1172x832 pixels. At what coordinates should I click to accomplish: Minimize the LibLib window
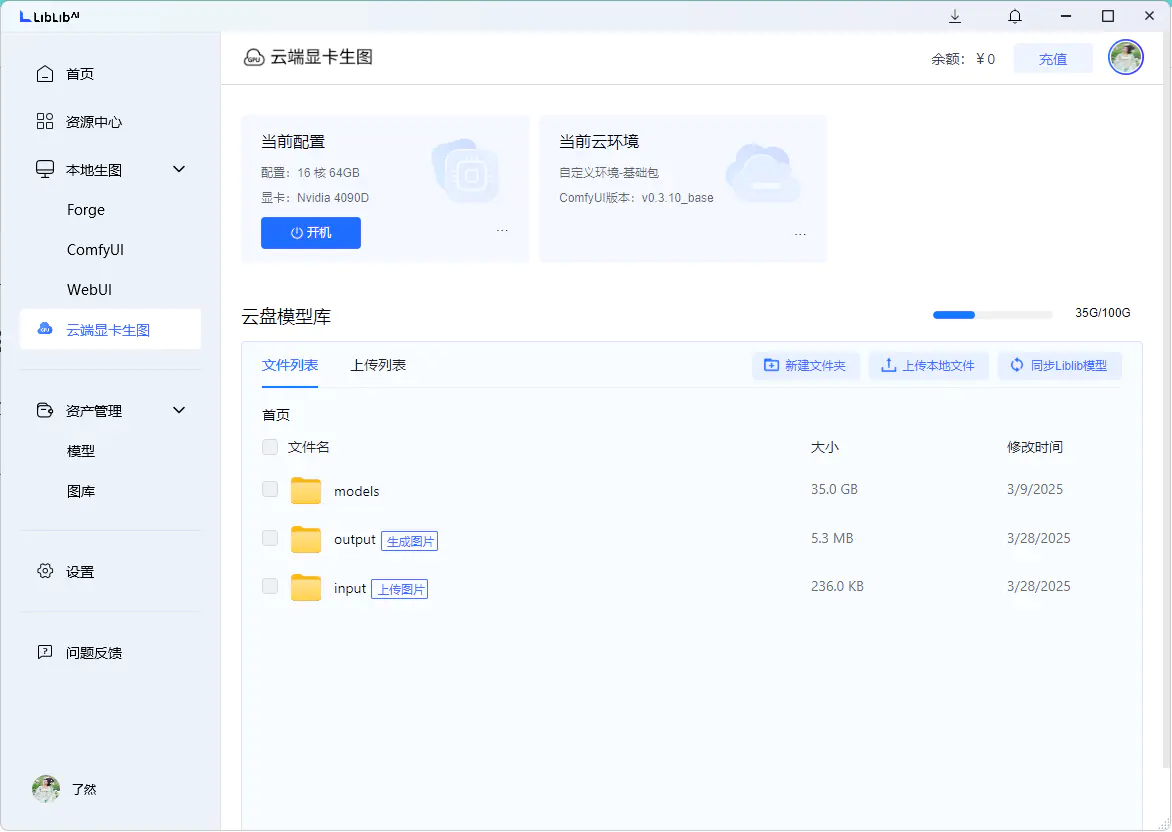(1066, 16)
